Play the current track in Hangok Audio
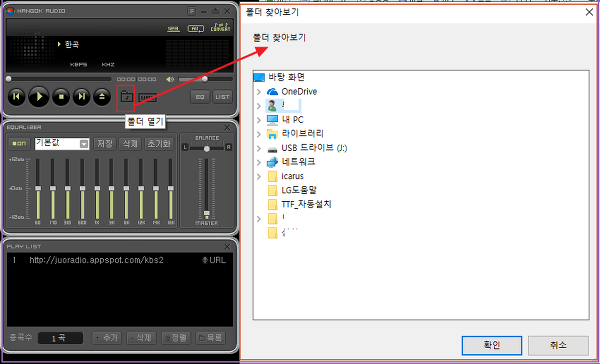Viewport: 600px width, 364px height. 39,97
